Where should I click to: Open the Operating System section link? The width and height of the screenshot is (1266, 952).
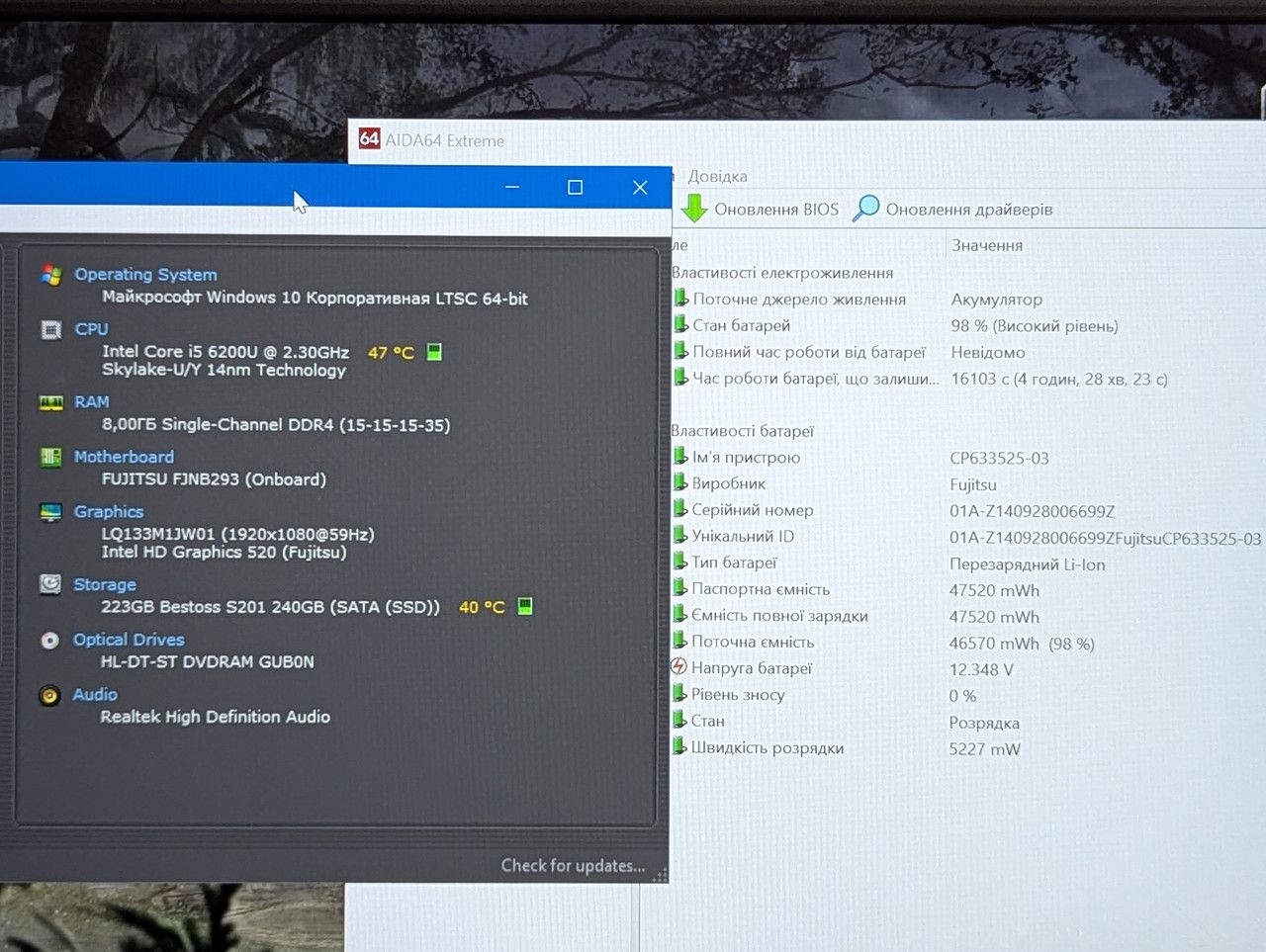[x=145, y=275]
